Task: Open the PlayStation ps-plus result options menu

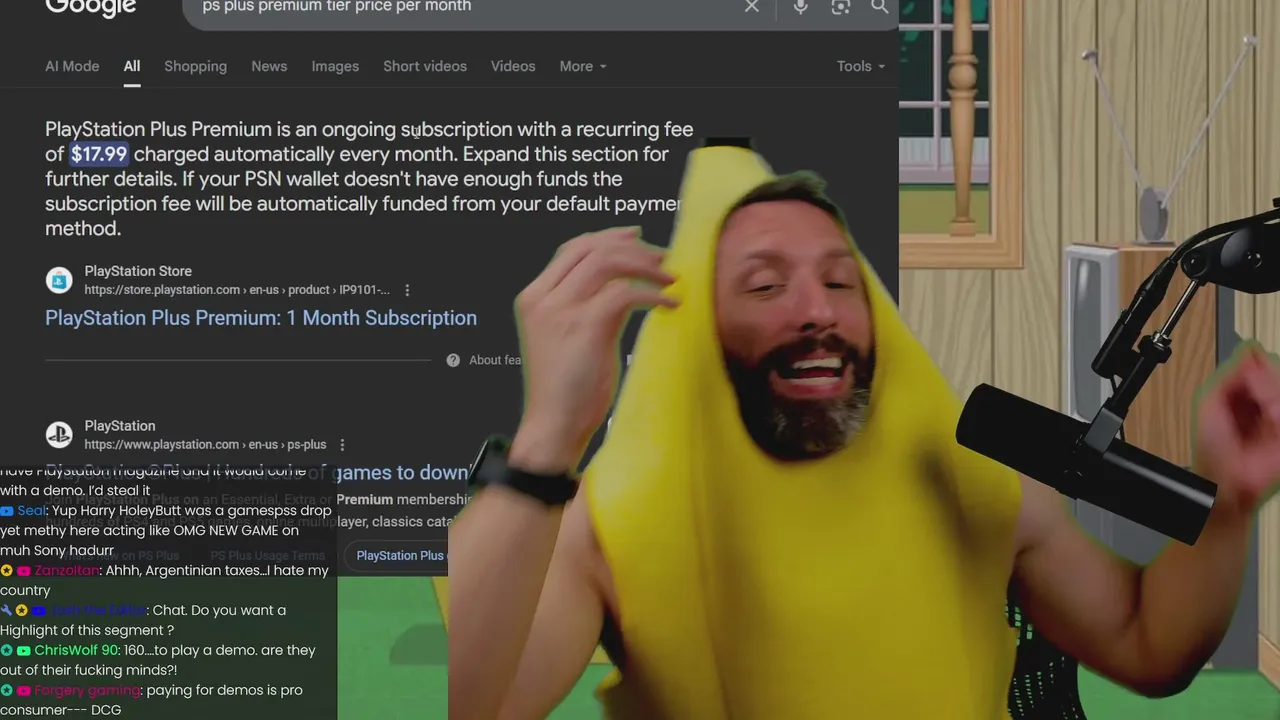Action: point(342,445)
